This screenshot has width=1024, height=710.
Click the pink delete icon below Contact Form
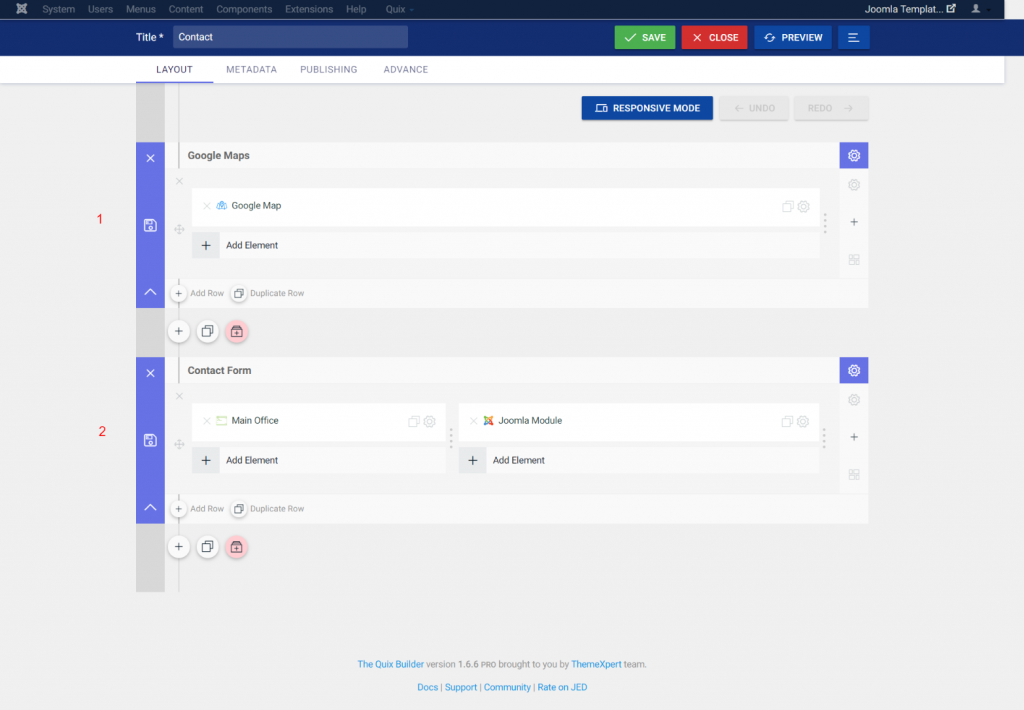click(236, 547)
